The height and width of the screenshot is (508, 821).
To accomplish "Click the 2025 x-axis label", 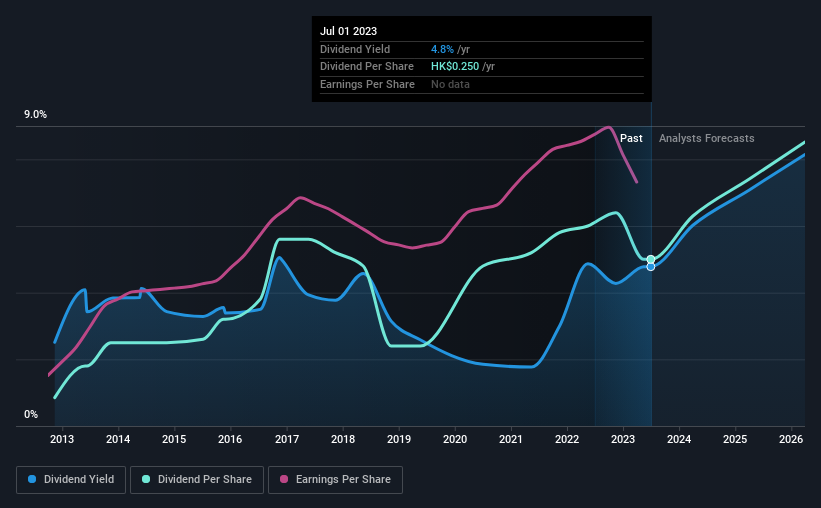I will click(x=735, y=439).
